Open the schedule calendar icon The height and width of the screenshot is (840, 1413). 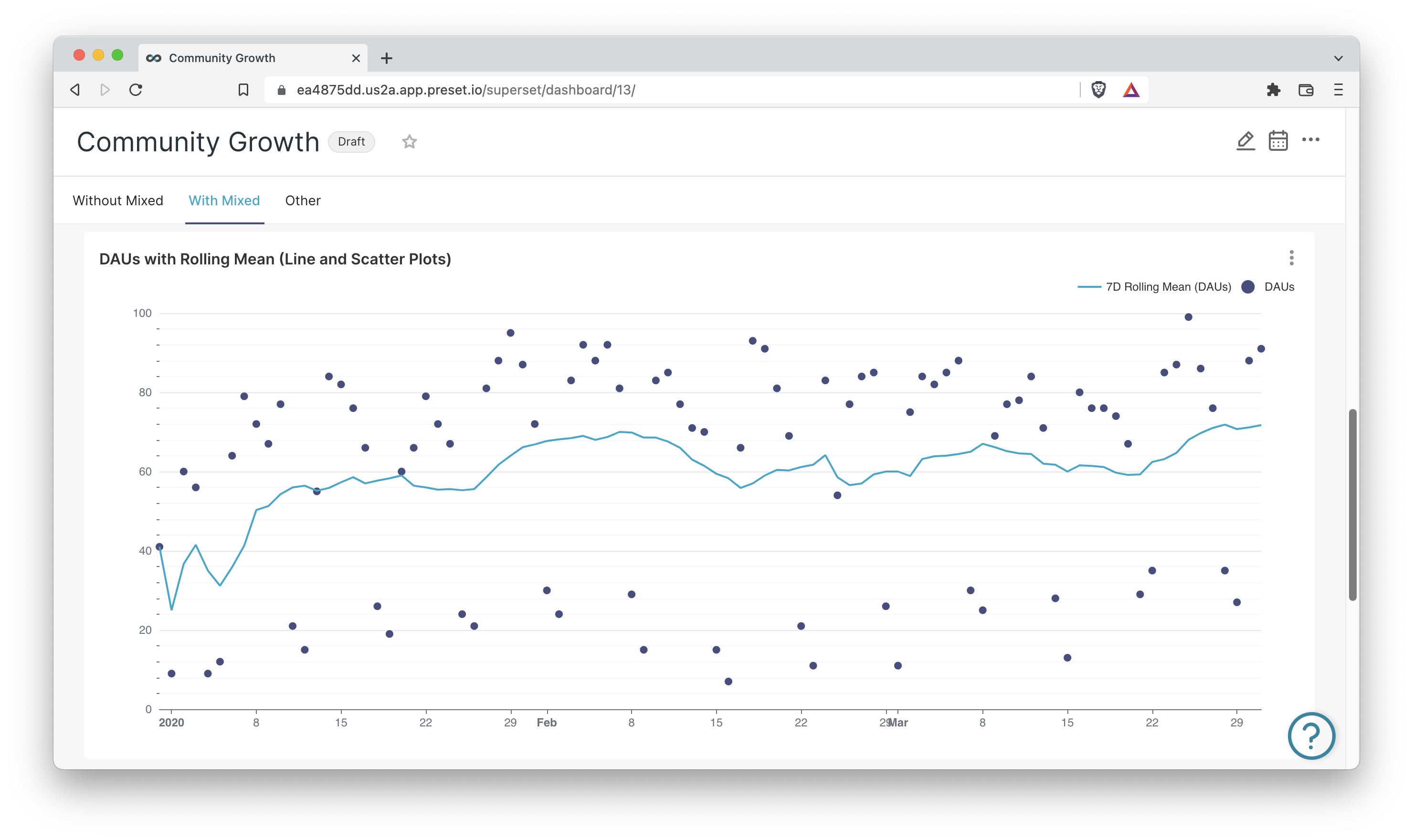(x=1278, y=141)
